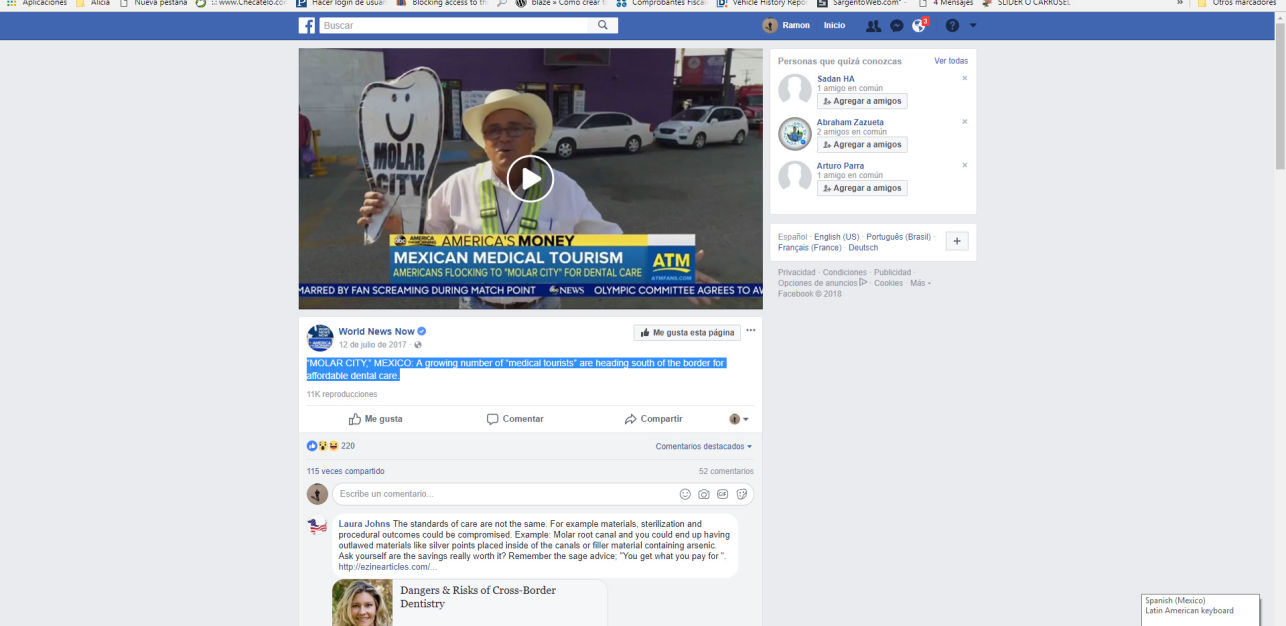Dismiss Arturo Parra suggestion

pos(965,165)
